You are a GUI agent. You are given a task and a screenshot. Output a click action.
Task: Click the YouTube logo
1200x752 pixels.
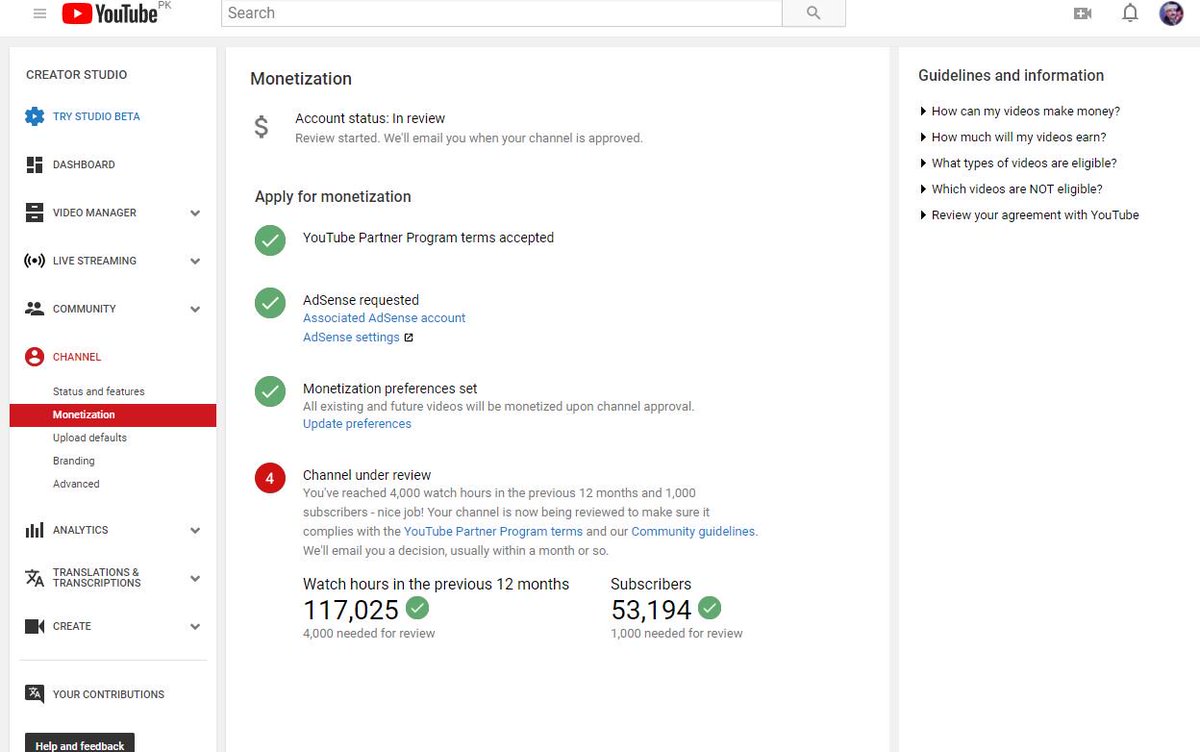110,13
